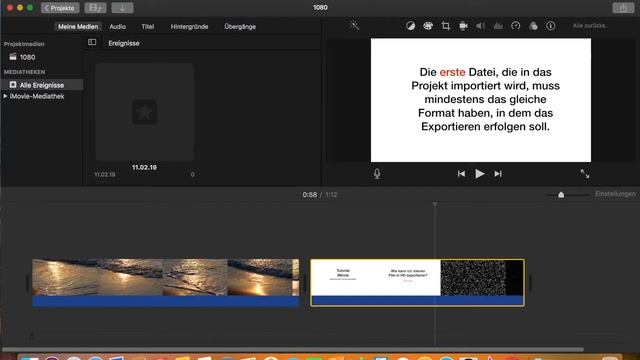
Task: Skip to previous clip
Action: click(461, 174)
